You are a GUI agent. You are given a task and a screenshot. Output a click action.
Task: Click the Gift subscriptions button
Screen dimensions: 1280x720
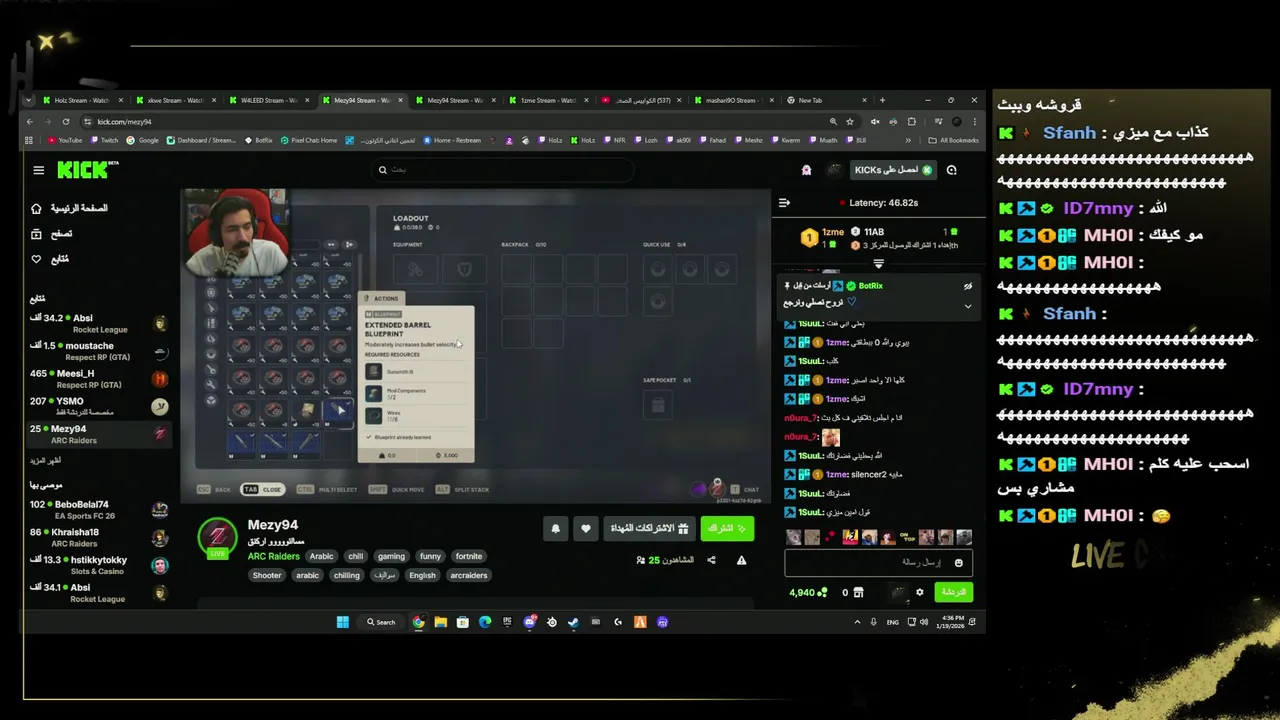[x=649, y=528]
